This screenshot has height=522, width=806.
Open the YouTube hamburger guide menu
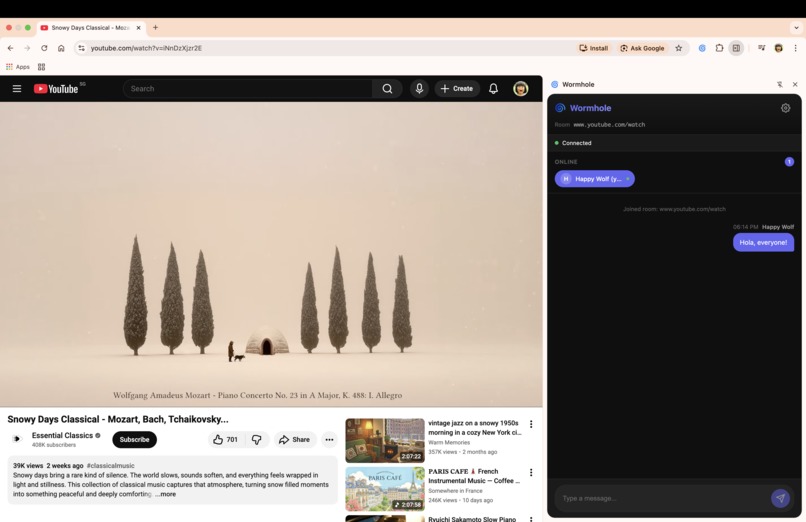[x=17, y=89]
